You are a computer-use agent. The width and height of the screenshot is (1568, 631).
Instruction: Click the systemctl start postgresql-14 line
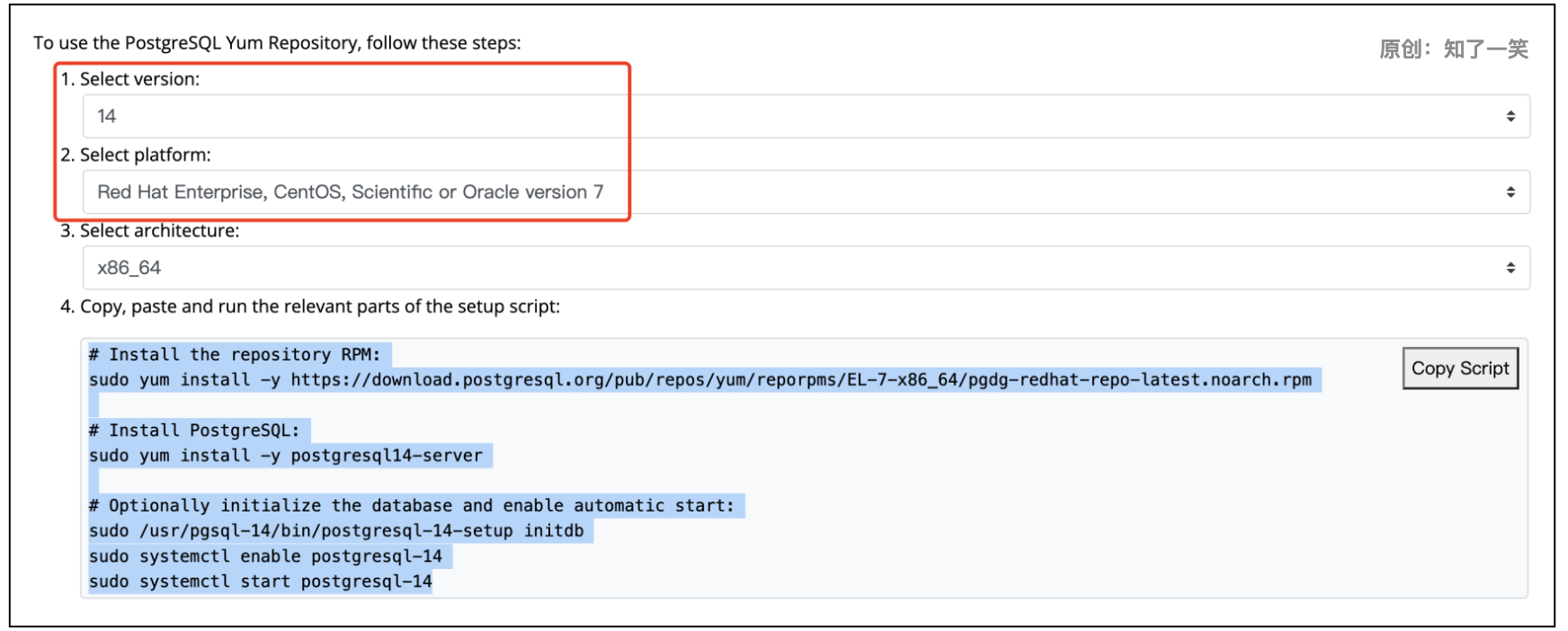(261, 582)
